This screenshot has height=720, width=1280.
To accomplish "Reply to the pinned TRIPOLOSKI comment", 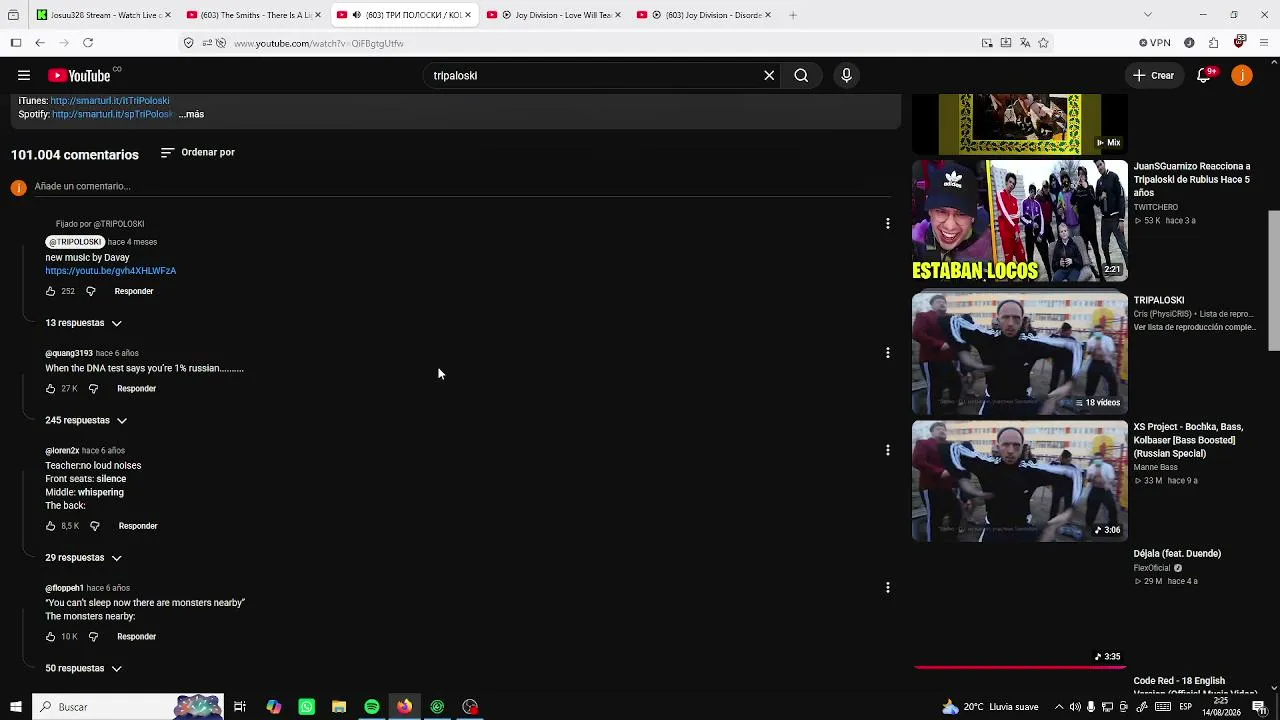I will (134, 291).
